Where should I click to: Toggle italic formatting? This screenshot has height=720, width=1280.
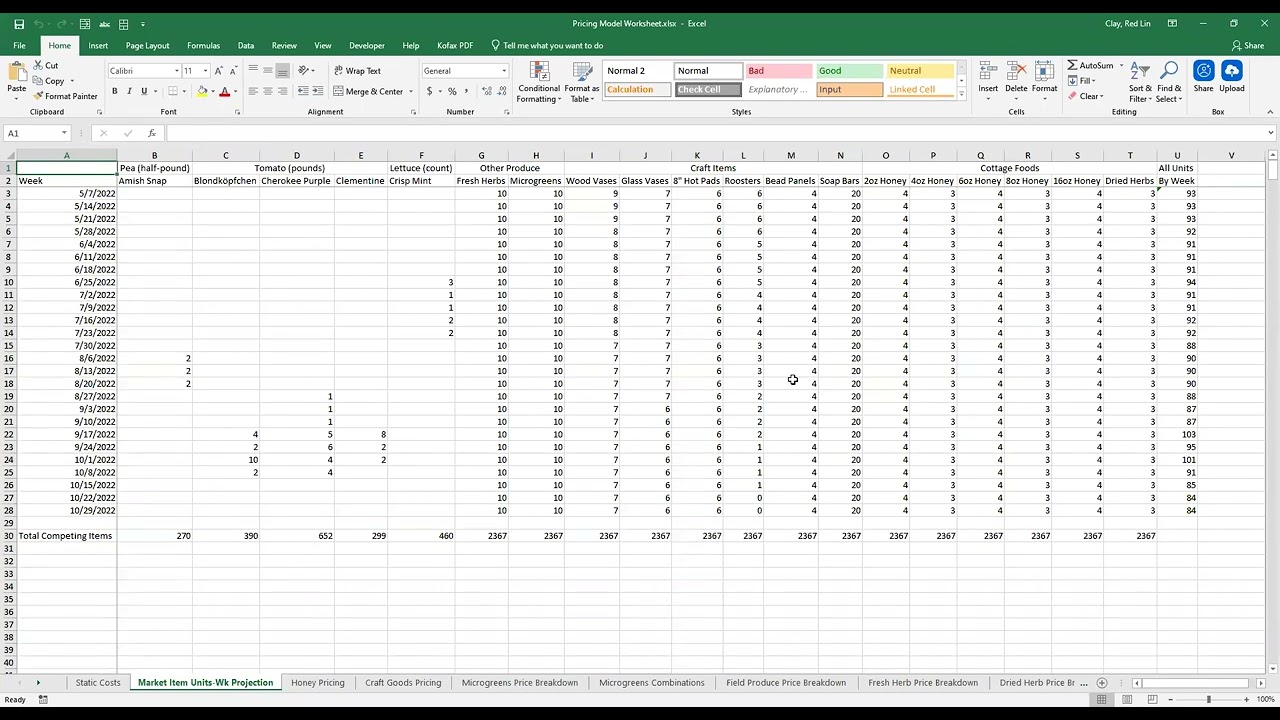129,91
